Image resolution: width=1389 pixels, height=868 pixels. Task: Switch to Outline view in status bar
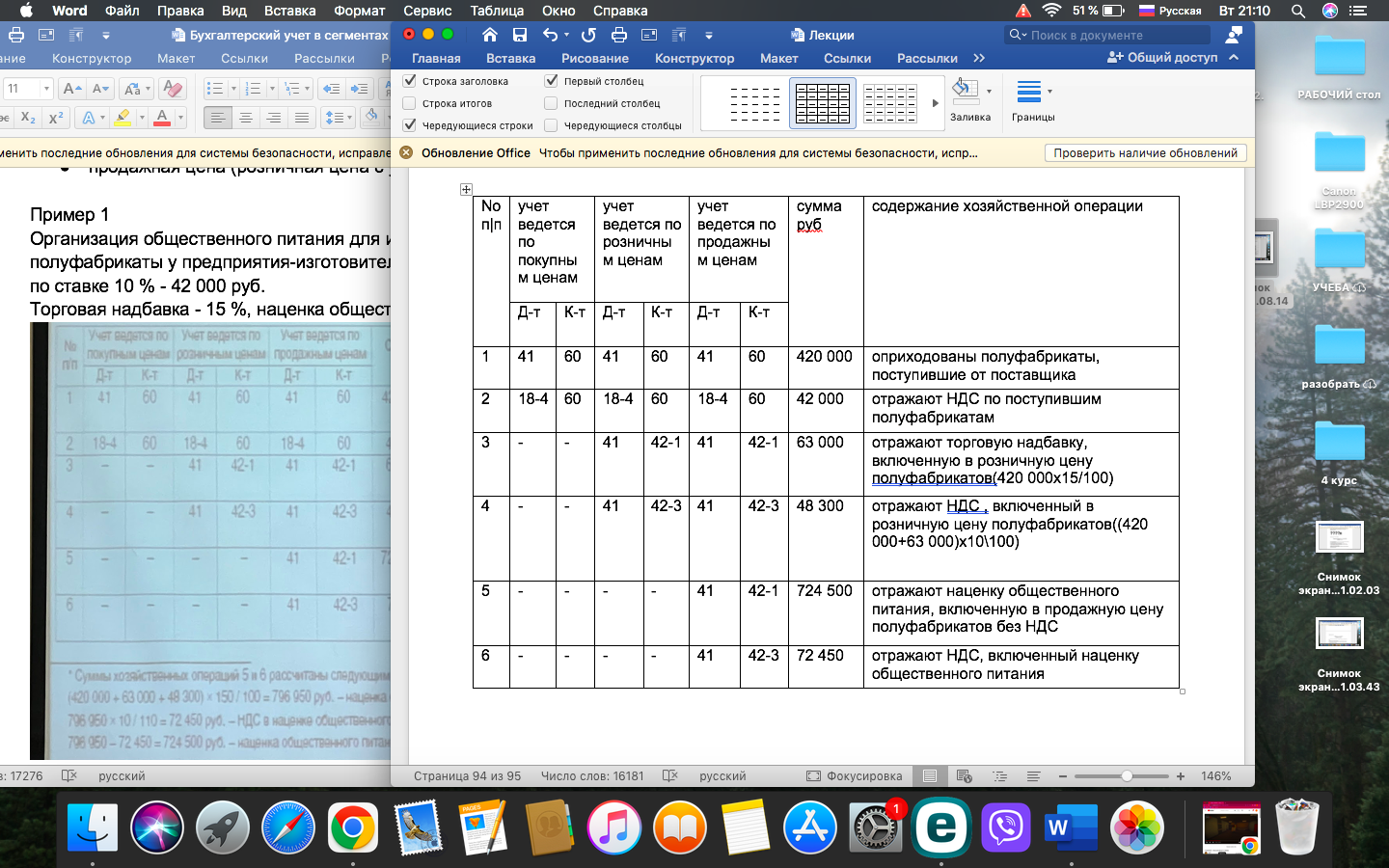[x=999, y=775]
